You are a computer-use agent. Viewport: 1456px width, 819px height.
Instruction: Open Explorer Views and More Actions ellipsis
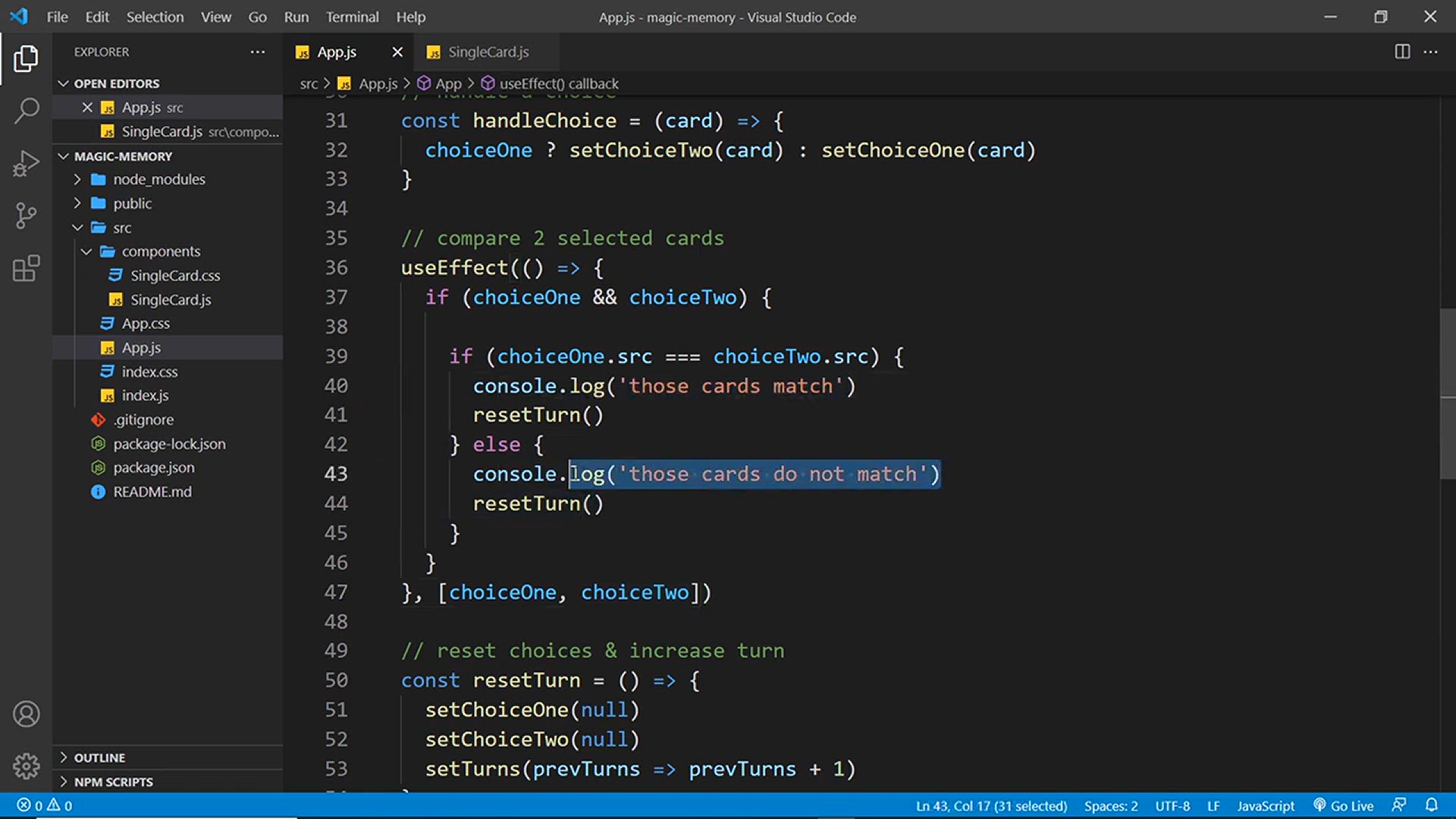click(258, 52)
